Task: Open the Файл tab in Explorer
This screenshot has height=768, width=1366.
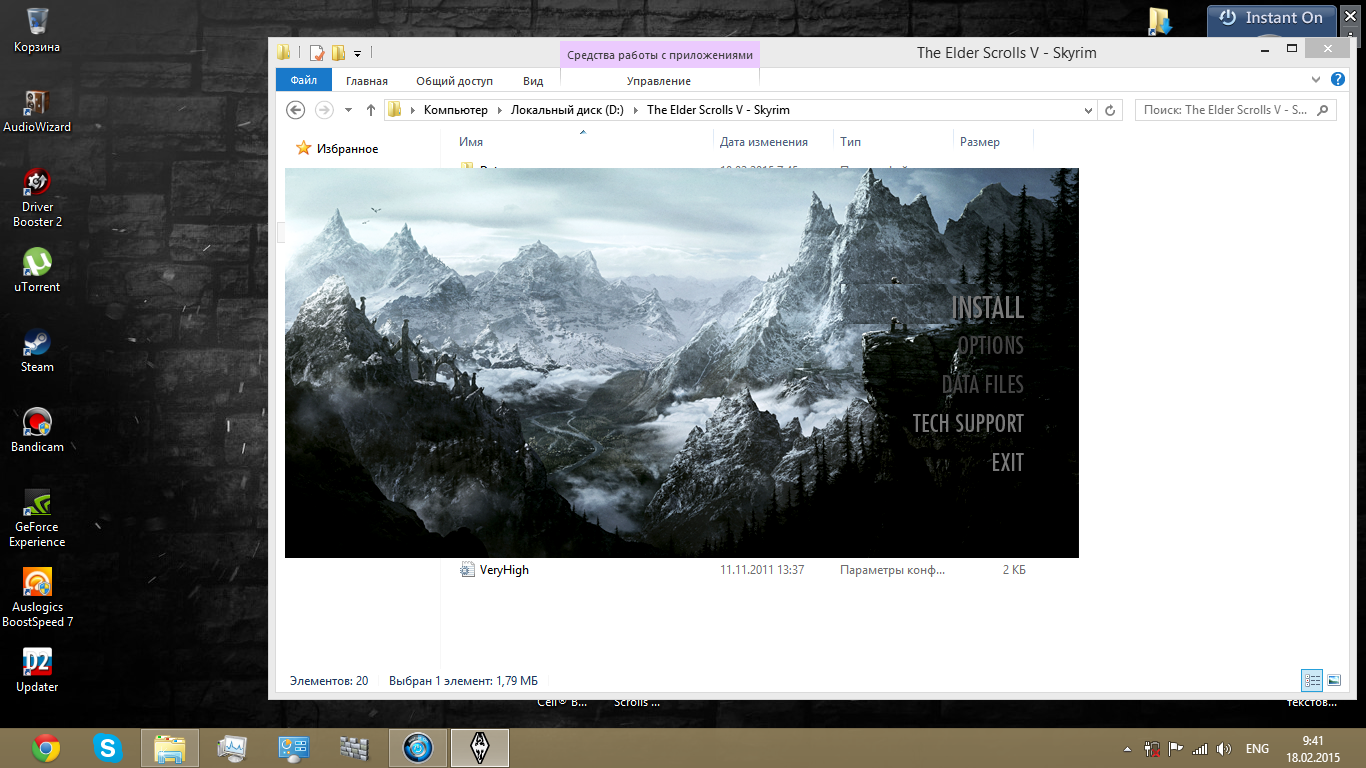Action: [x=304, y=81]
